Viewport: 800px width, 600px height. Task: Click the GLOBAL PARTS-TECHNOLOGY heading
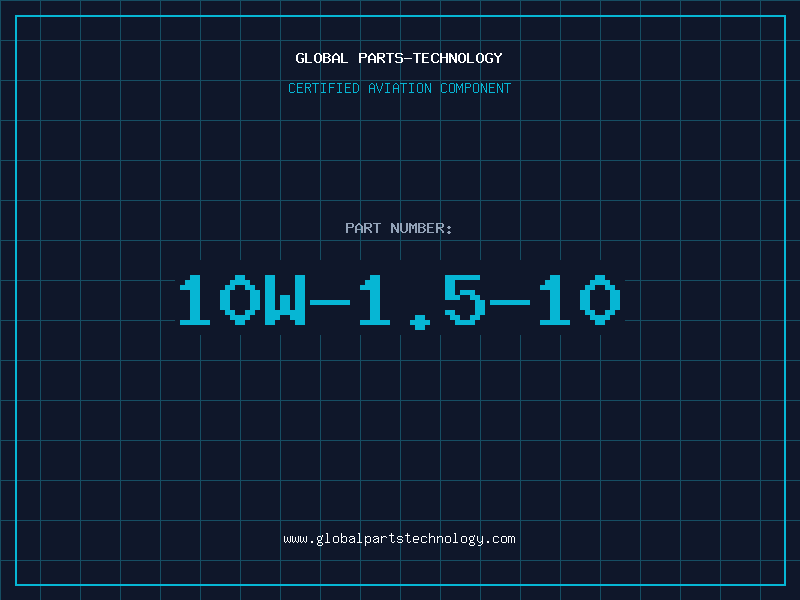[x=399, y=58]
